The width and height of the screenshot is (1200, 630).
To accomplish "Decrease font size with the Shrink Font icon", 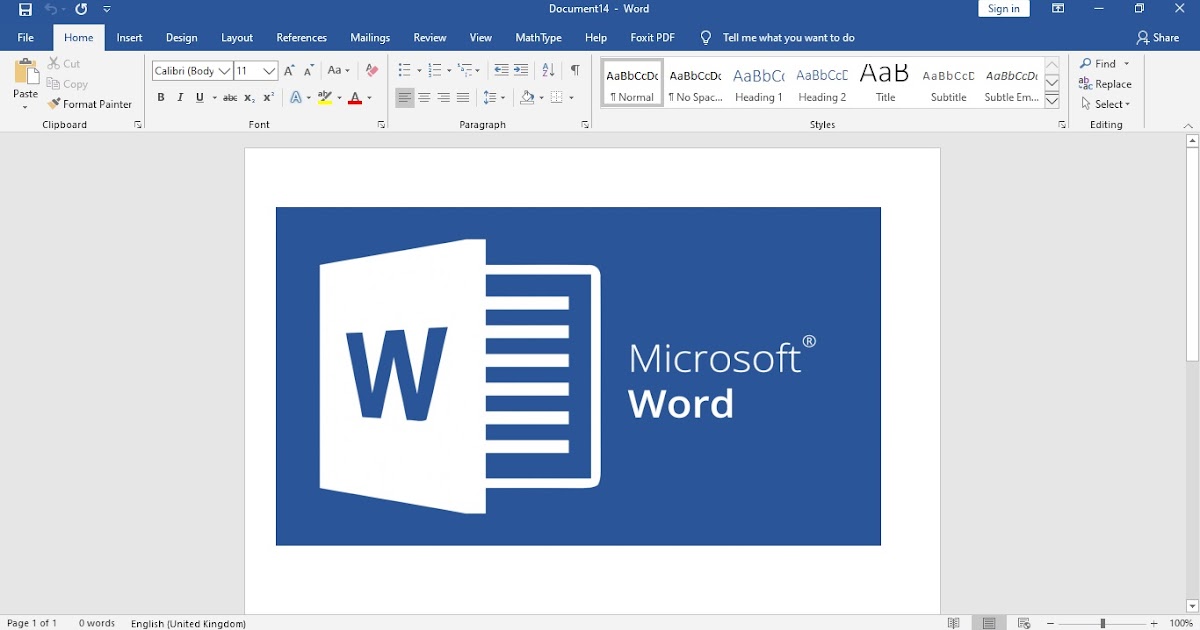I will pyautogui.click(x=308, y=71).
